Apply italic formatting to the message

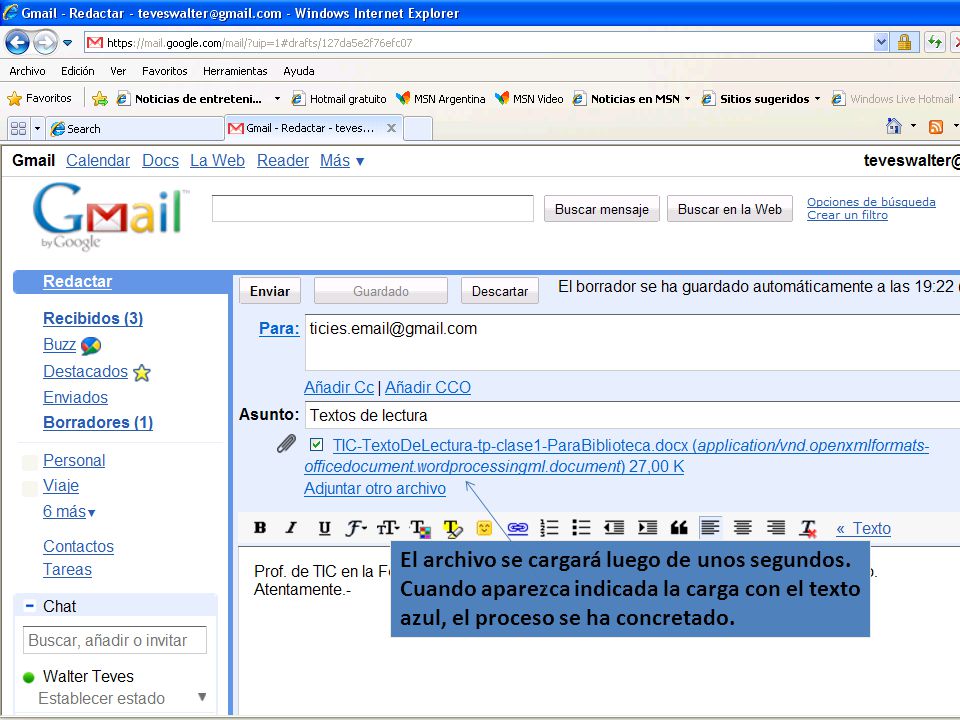coord(291,527)
